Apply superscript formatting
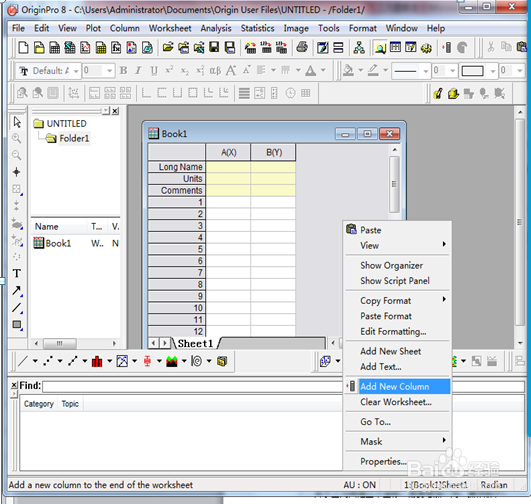The image size is (531, 504). [169, 70]
